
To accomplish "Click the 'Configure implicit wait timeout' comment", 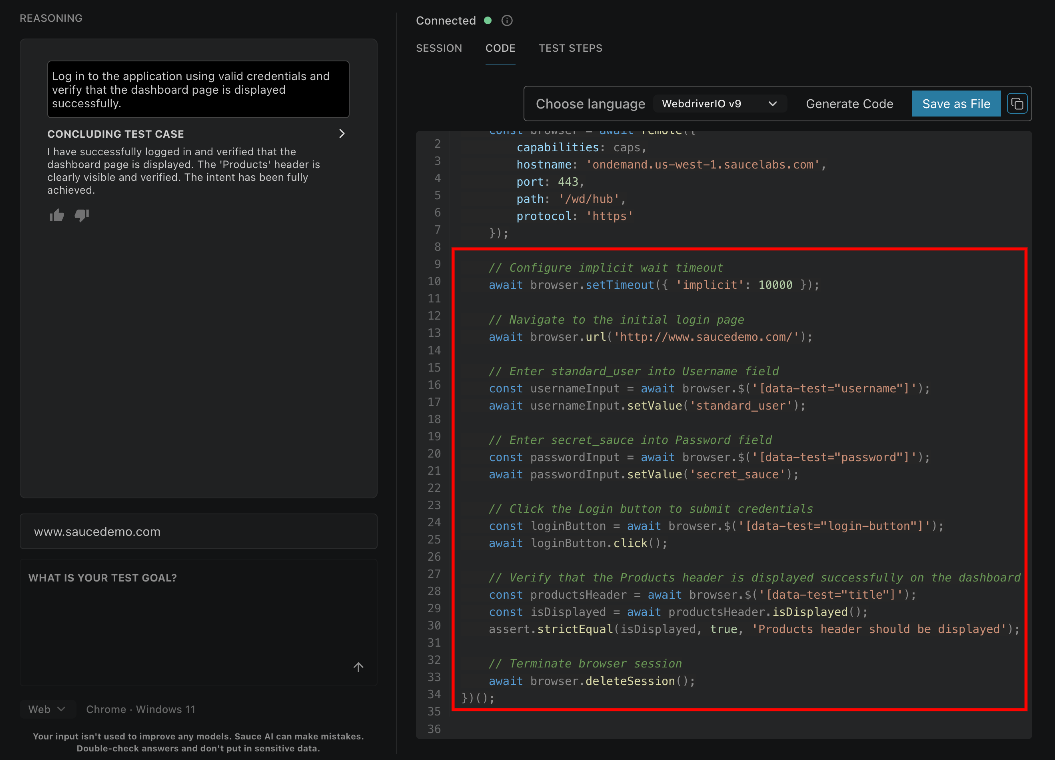I will pos(606,268).
